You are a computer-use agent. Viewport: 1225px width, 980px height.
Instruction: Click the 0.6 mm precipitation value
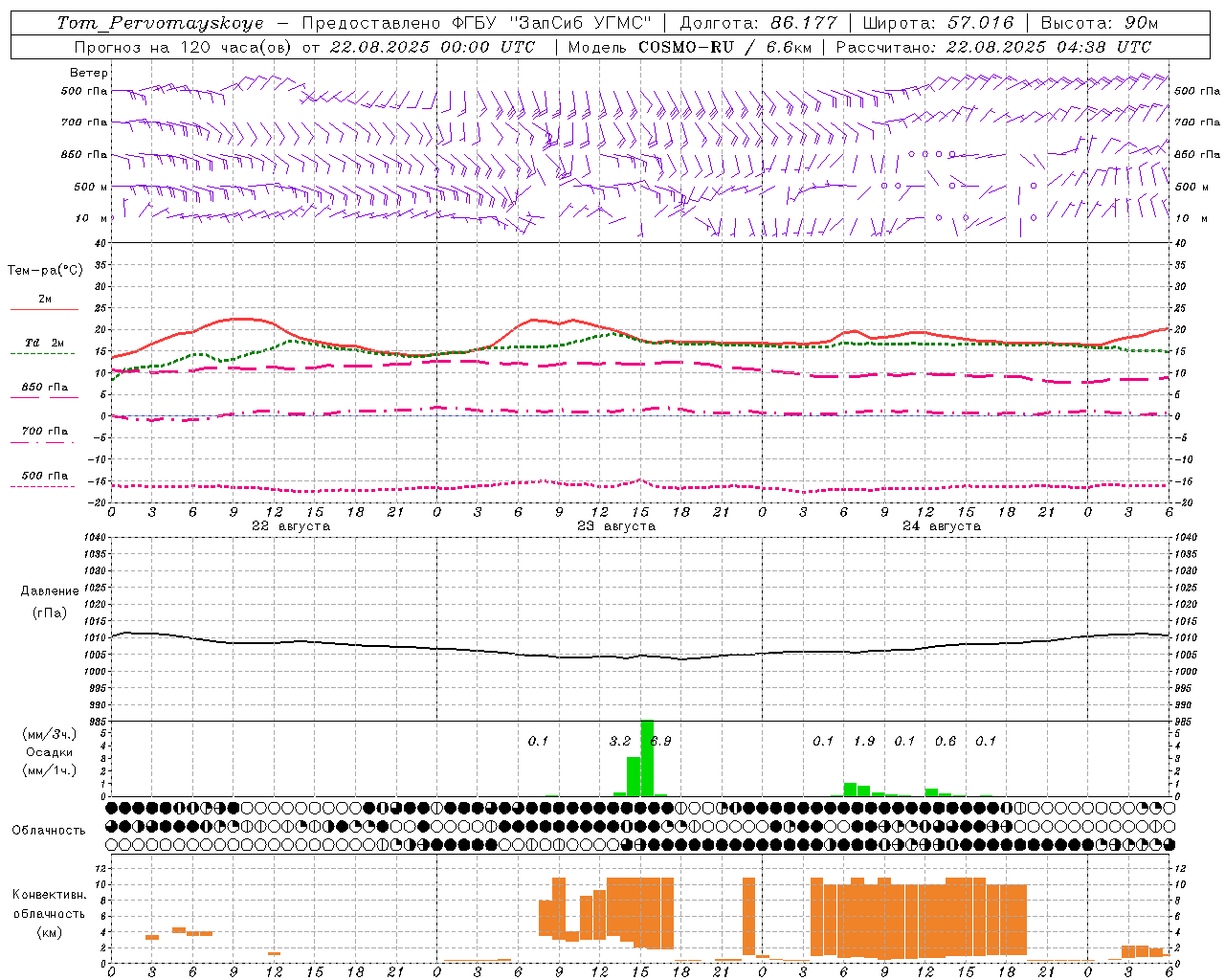pyautogui.click(x=946, y=742)
